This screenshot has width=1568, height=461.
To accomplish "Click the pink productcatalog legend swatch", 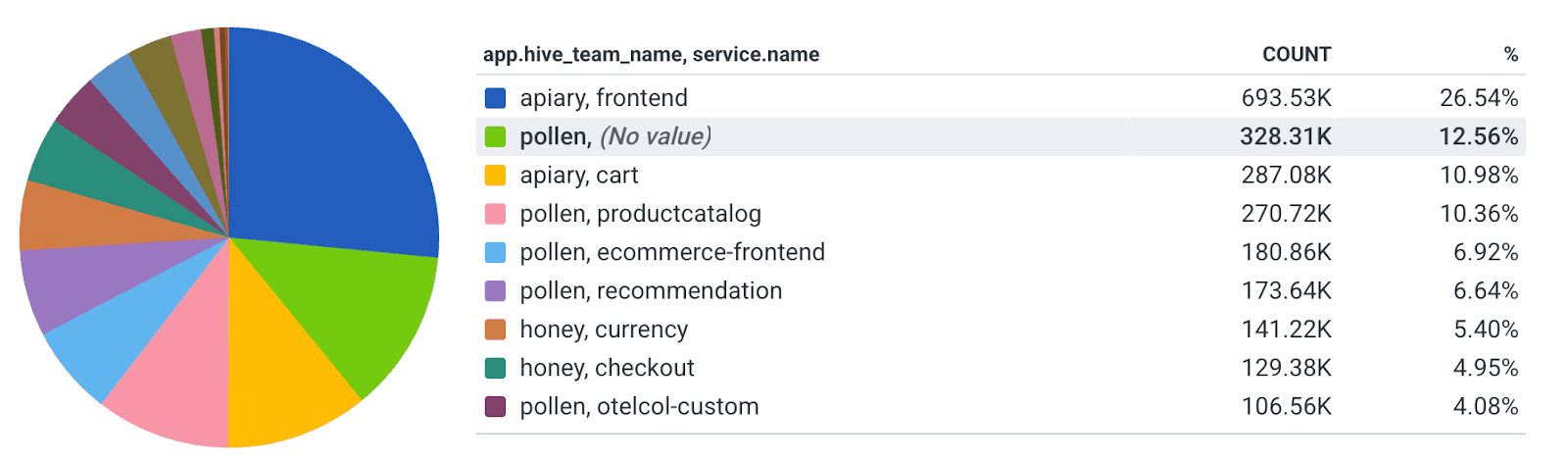I will [495, 214].
